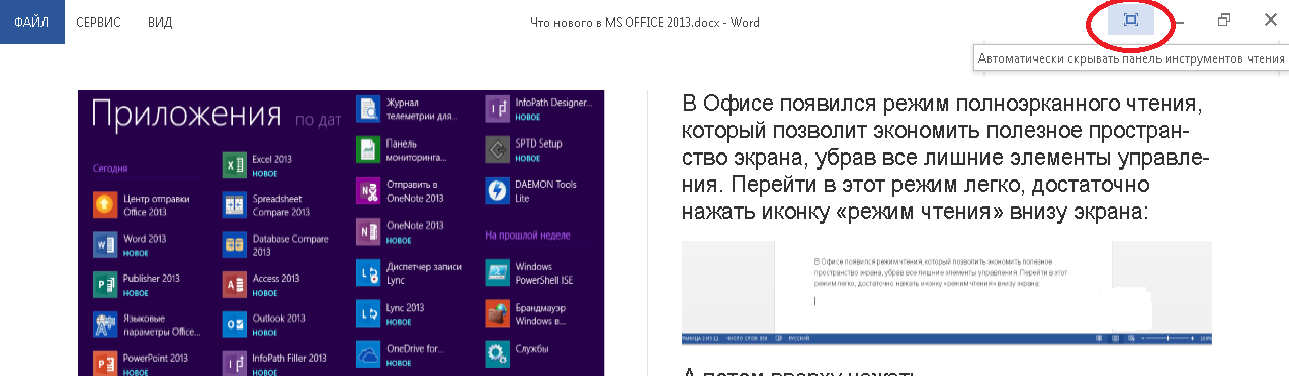Viewport: 1289px width, 376px height.
Task: Click OneNote 2013 icon in apps picture
Action: pos(368,231)
